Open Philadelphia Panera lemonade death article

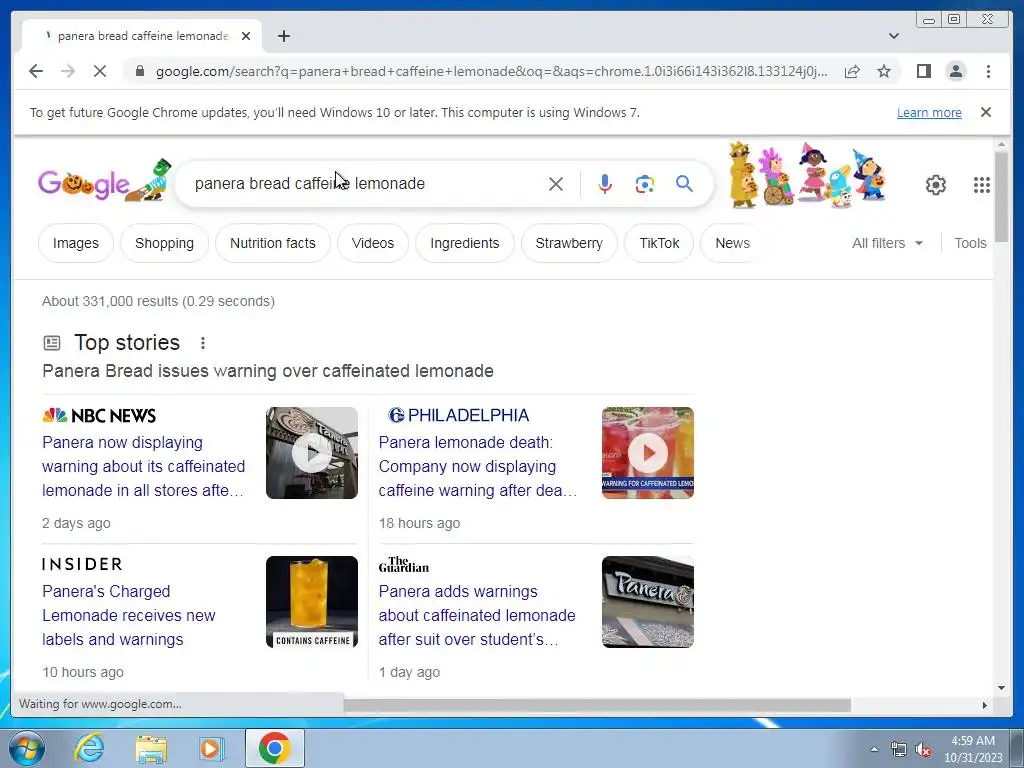pos(477,466)
